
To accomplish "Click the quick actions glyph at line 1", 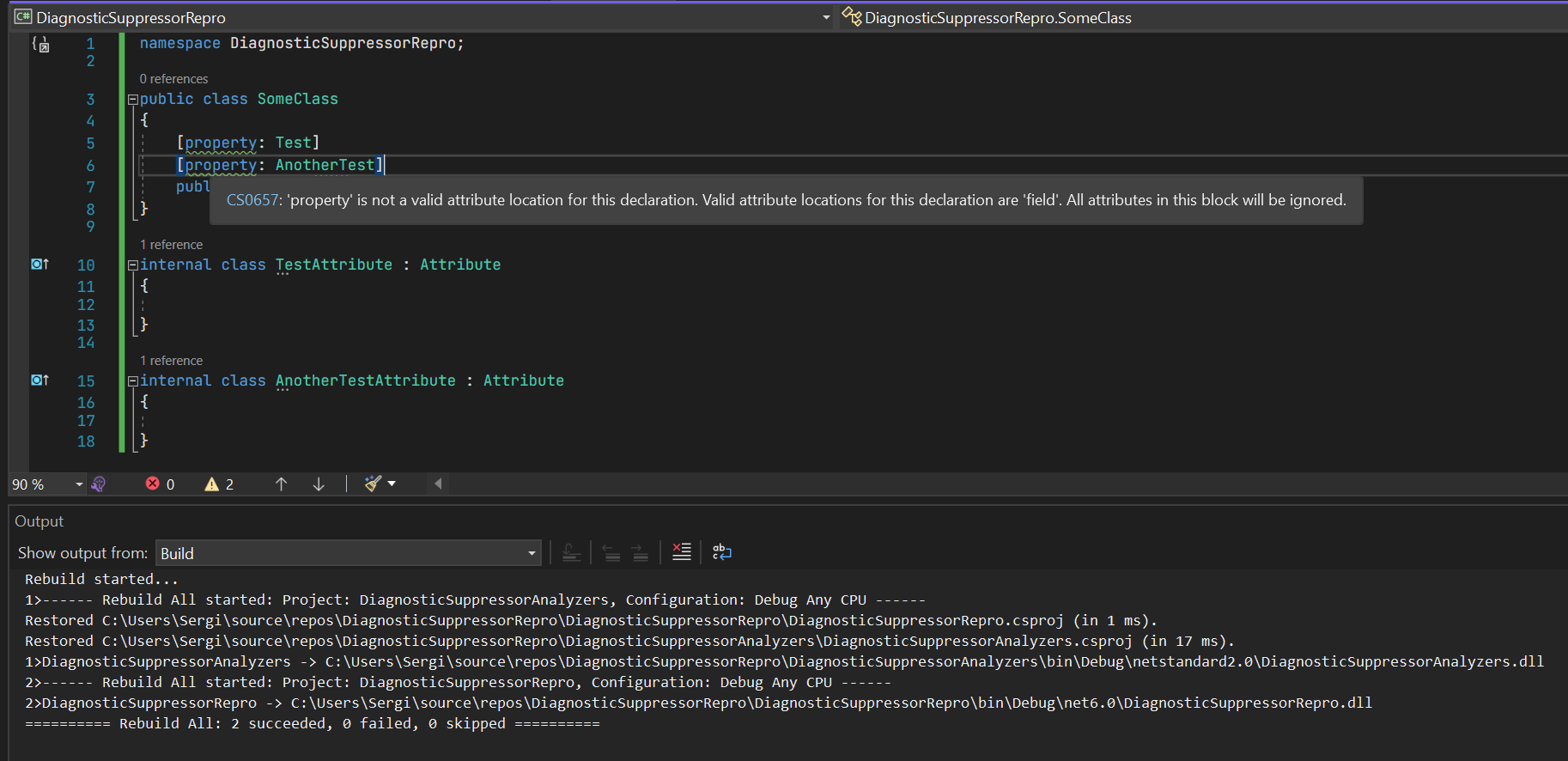I will tap(40, 44).
